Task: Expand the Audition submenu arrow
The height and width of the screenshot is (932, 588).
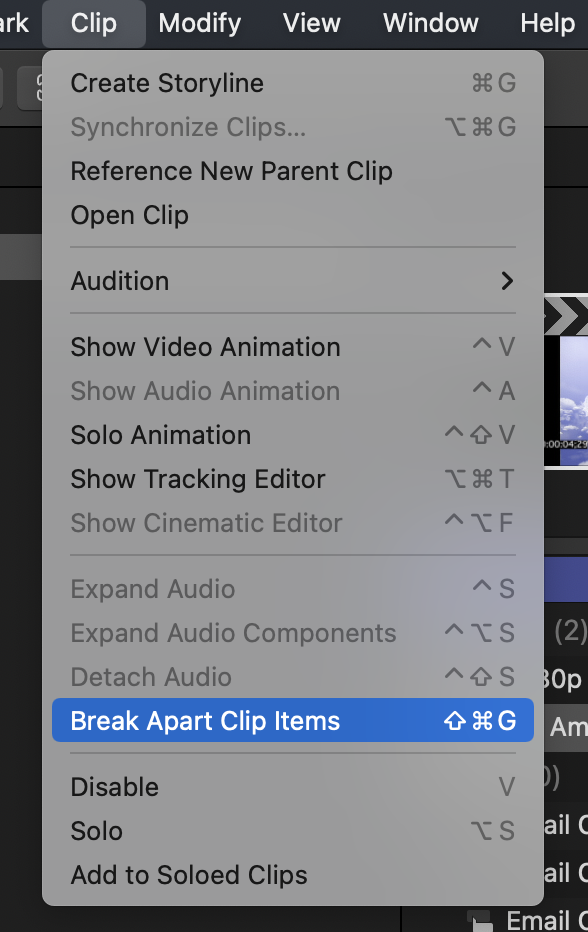Action: 507,281
